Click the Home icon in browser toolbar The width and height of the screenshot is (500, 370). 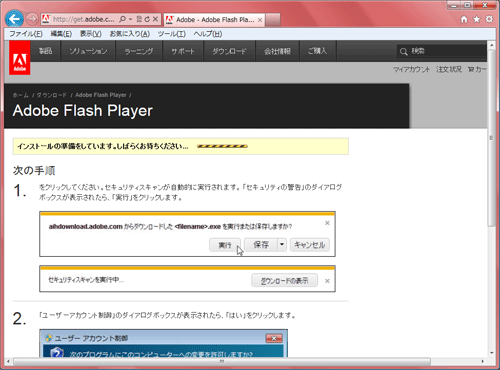[464, 19]
